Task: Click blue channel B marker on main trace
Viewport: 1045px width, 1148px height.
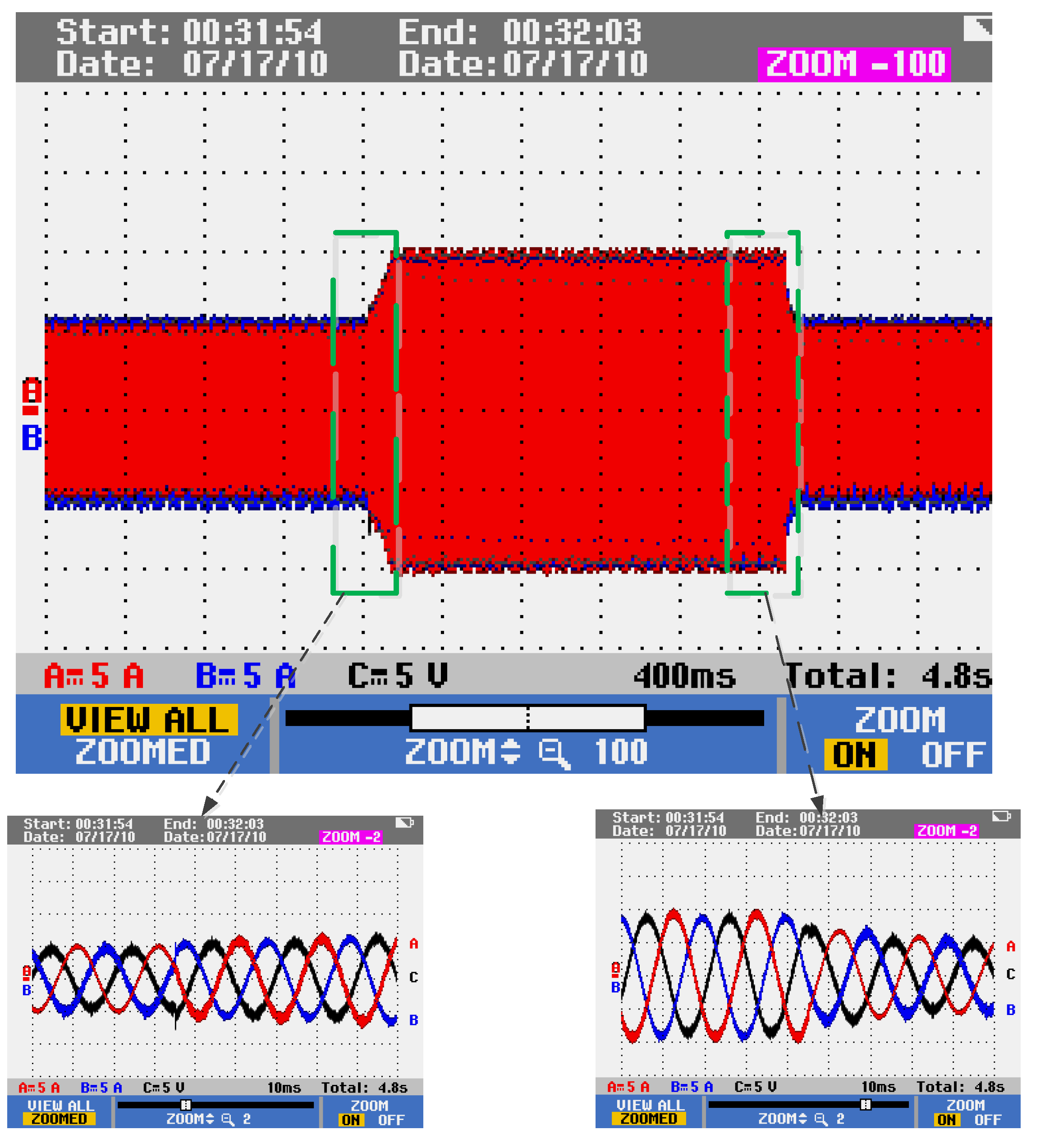Action: (32, 438)
